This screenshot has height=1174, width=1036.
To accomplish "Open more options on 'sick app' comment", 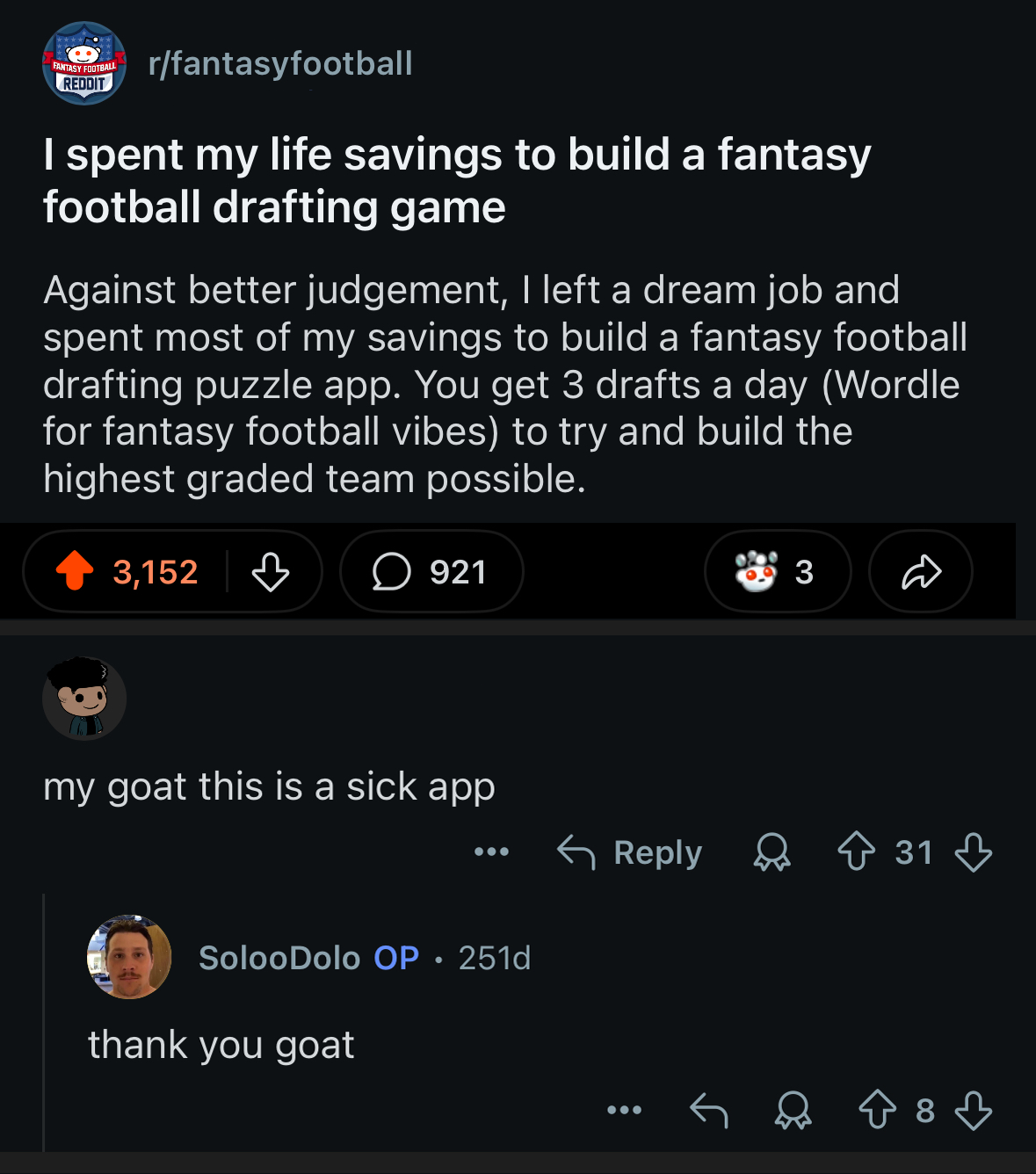I will click(x=491, y=852).
